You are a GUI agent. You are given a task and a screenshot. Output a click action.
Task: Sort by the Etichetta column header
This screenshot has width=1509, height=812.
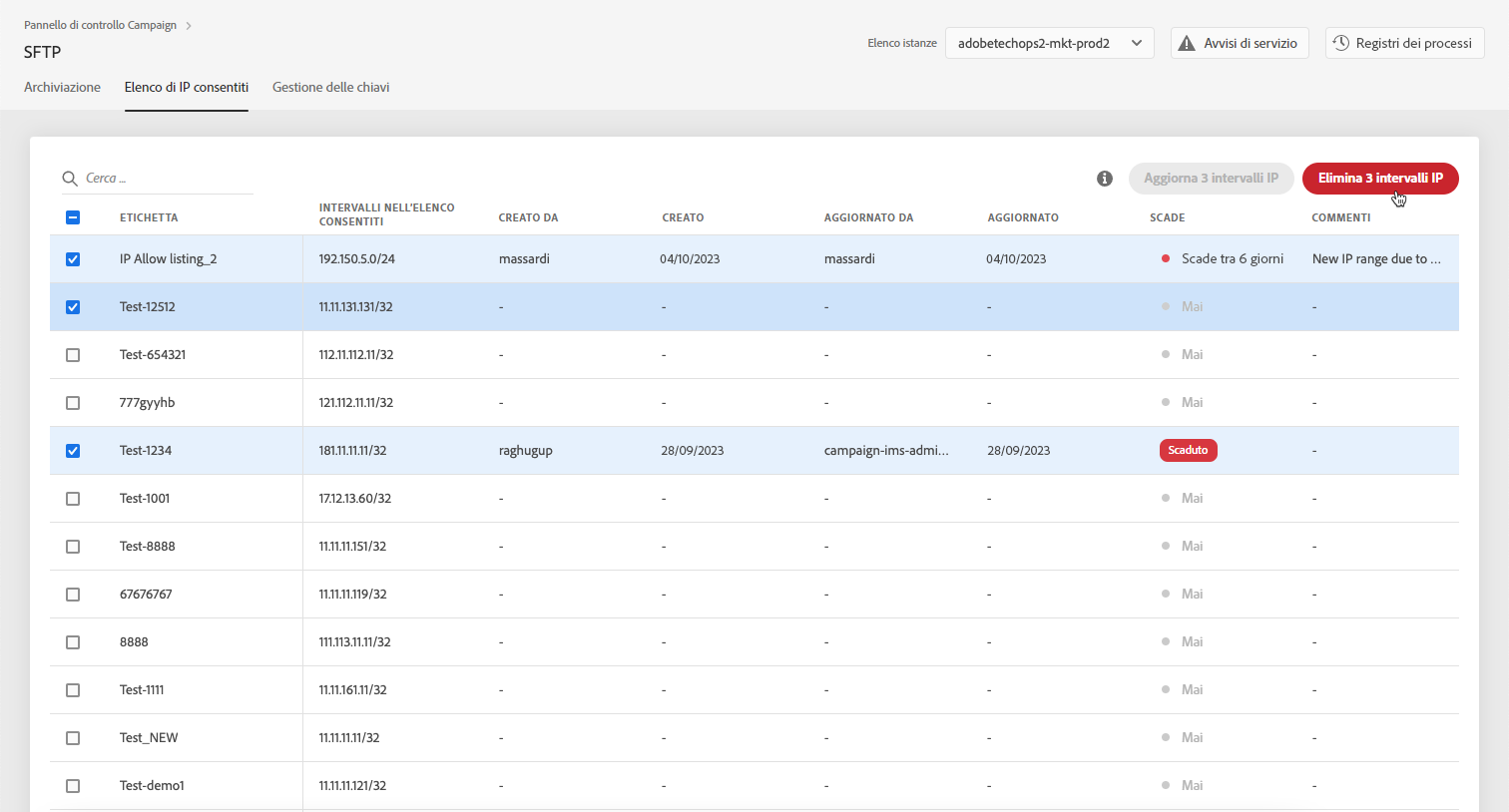point(149,217)
